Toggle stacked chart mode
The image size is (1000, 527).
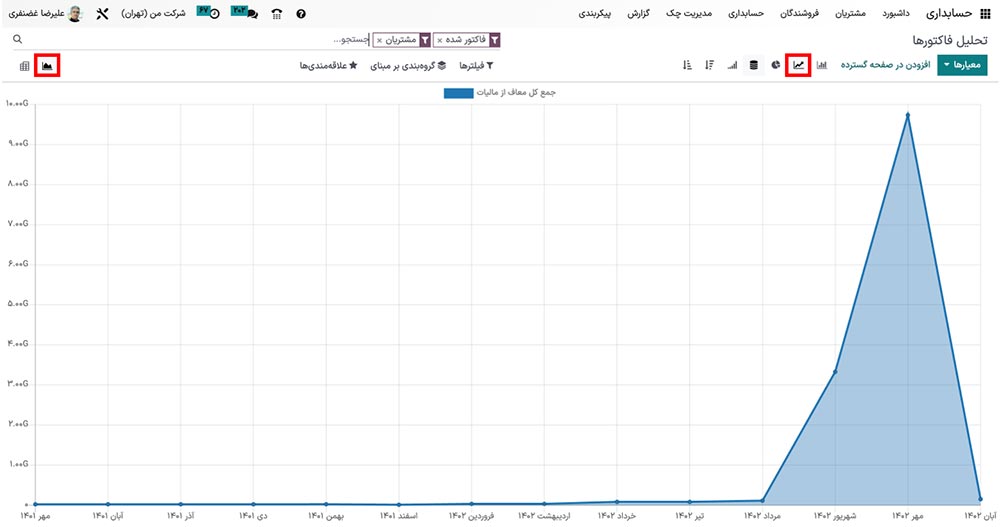(x=753, y=65)
